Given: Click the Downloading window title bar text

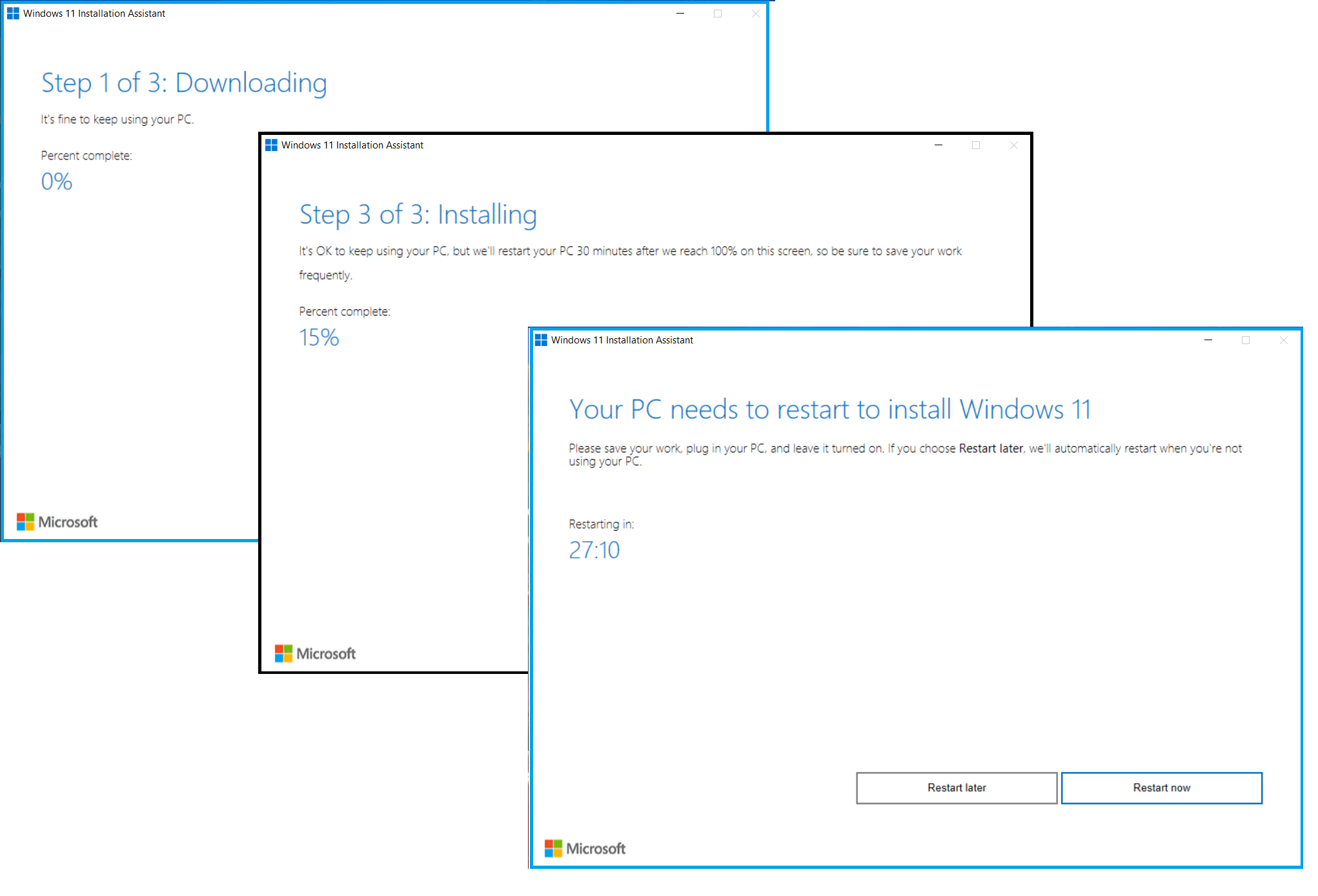Looking at the screenshot, I should pyautogui.click(x=94, y=14).
